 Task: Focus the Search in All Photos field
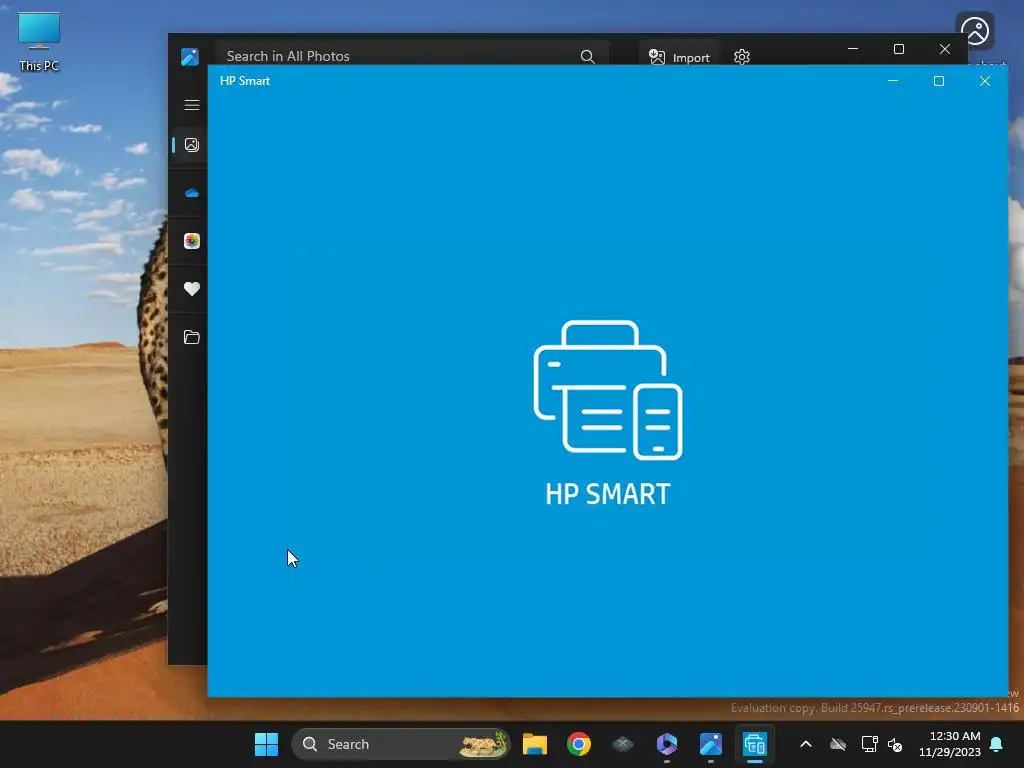pos(411,56)
